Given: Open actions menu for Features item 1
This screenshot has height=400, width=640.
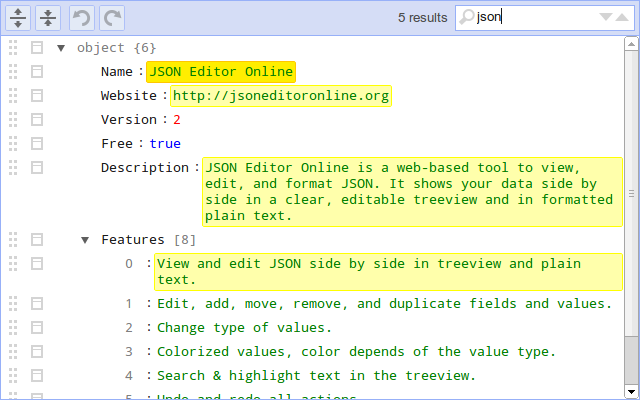Looking at the screenshot, I should 37,304.
